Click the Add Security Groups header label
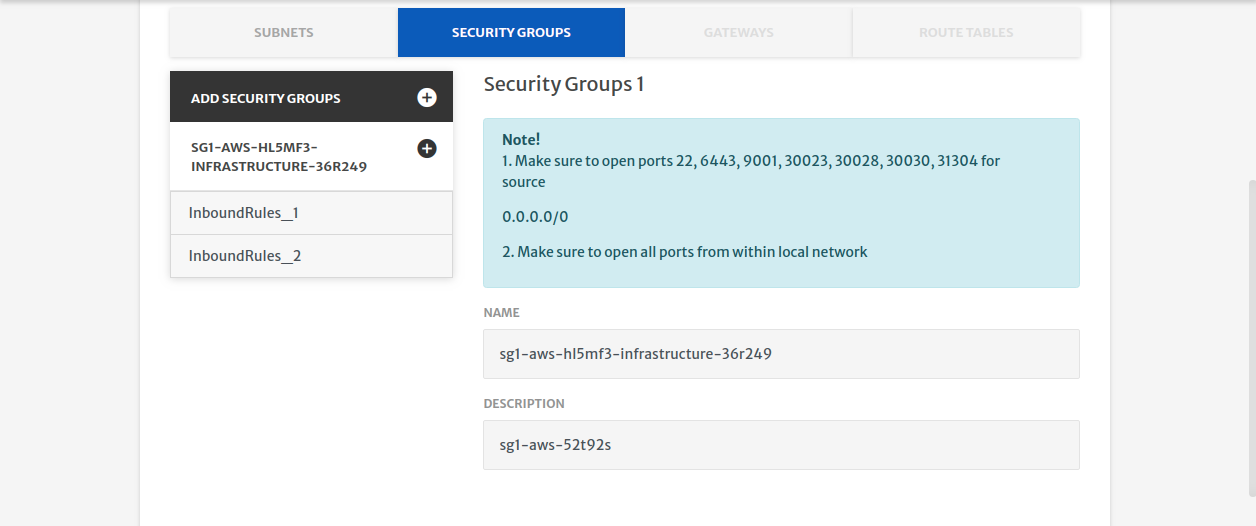The image size is (1256, 526). tap(266, 98)
